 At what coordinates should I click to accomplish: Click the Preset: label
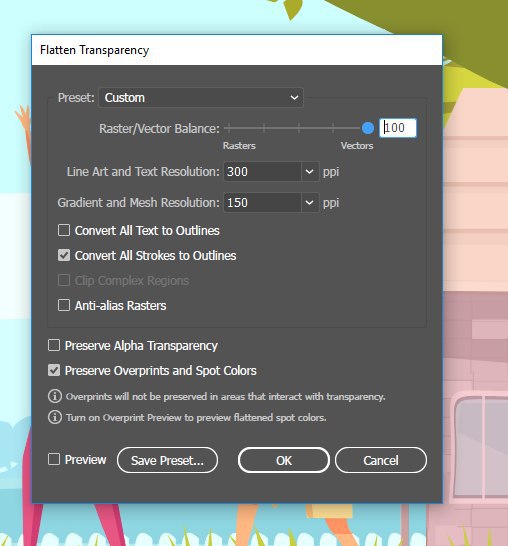[x=76, y=98]
